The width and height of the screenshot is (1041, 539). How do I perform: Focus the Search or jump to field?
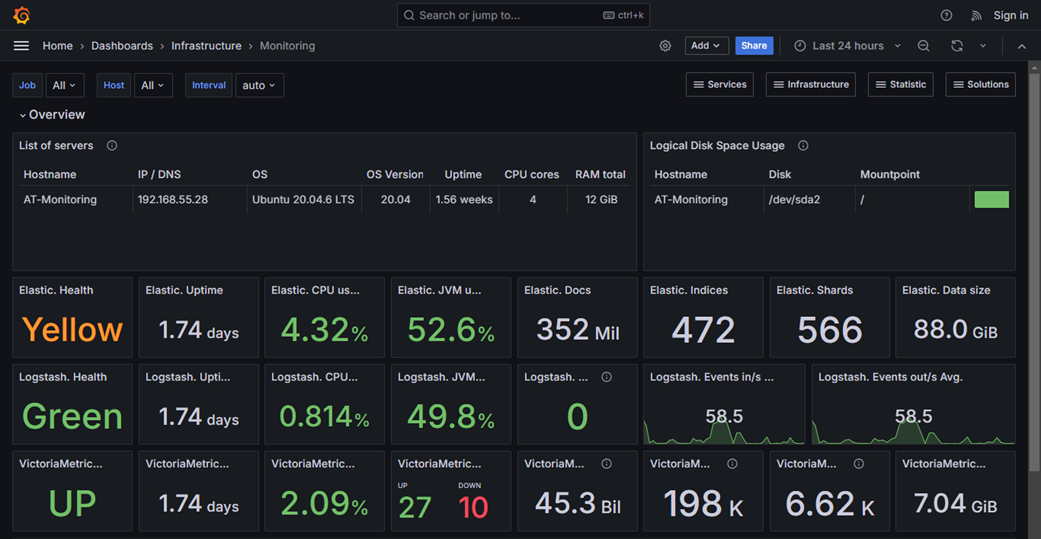523,15
